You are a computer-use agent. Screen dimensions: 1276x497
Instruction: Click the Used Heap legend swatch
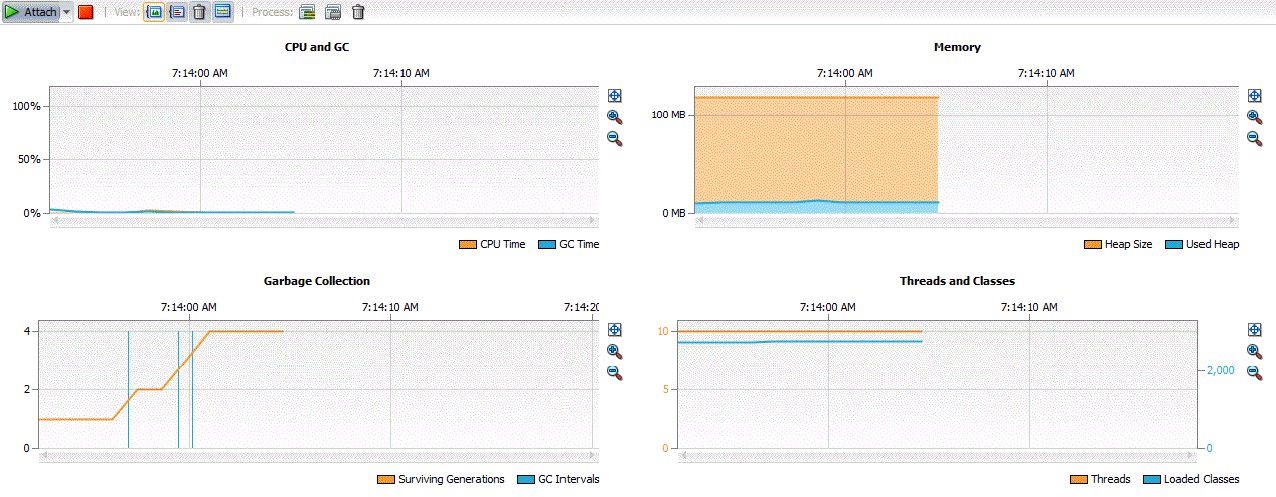[x=1173, y=244]
